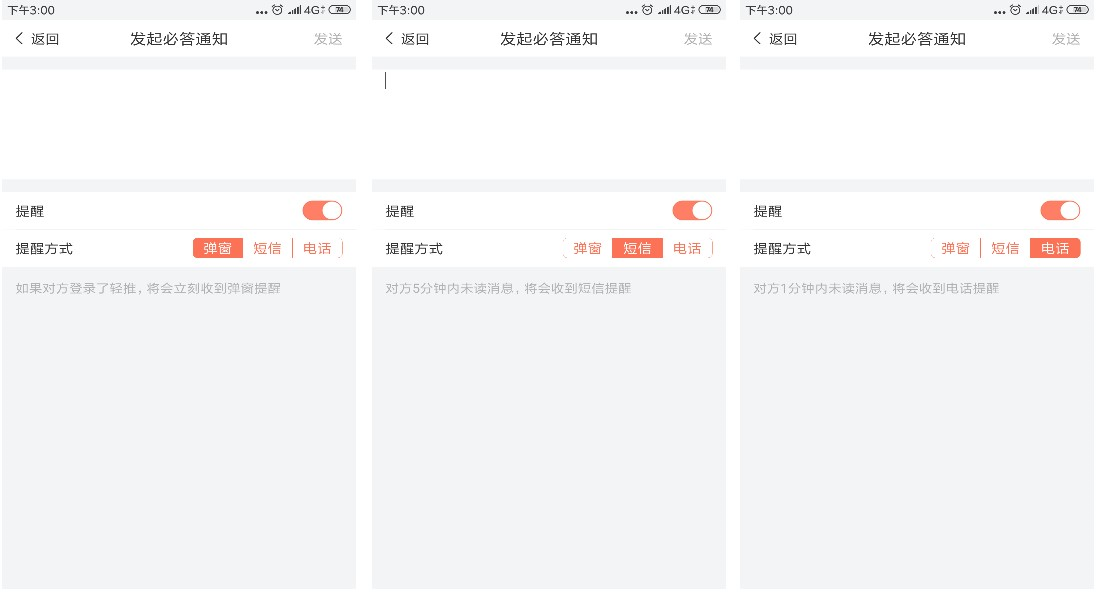Turn off the 提醒 switch on the left screen
Image resolution: width=1097 pixels, height=593 pixels.
coord(322,211)
